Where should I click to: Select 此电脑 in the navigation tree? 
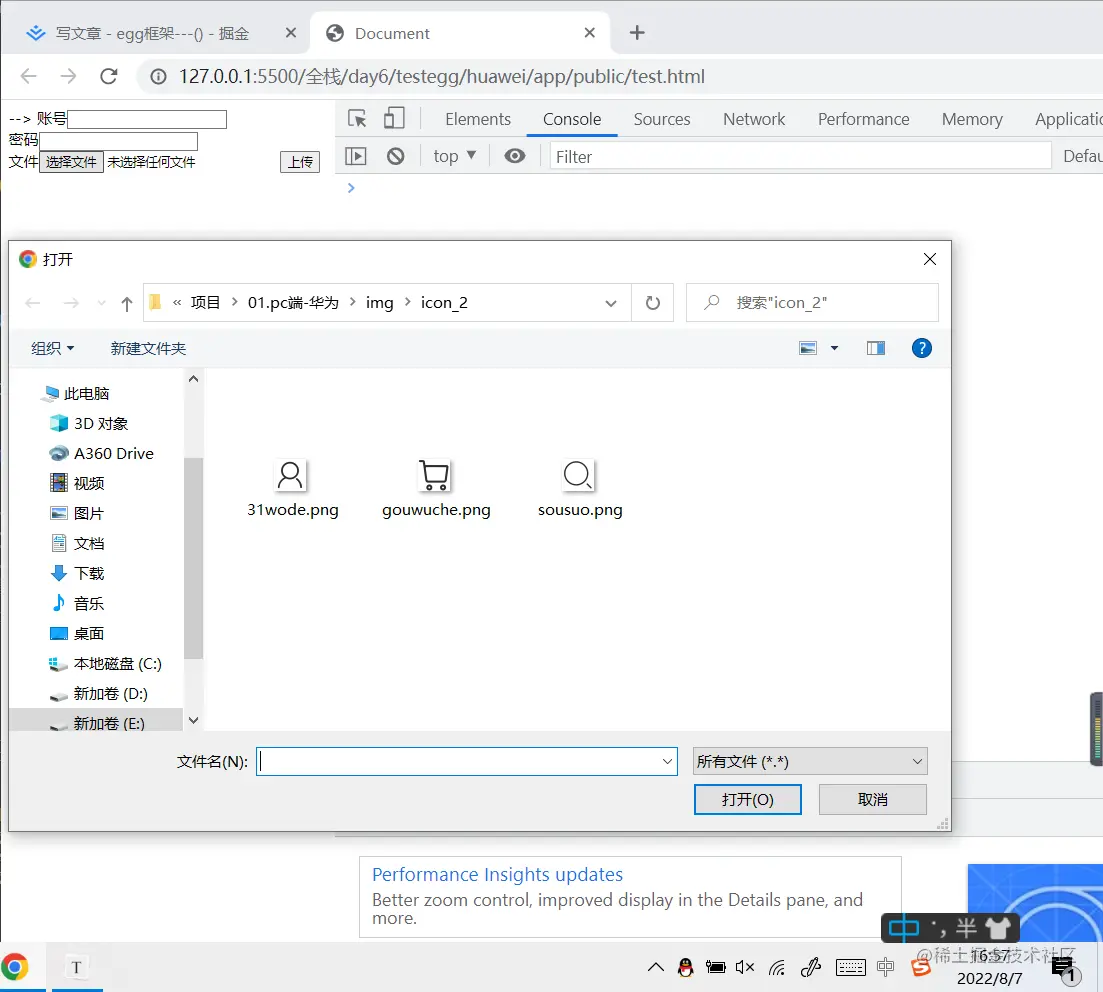76,393
